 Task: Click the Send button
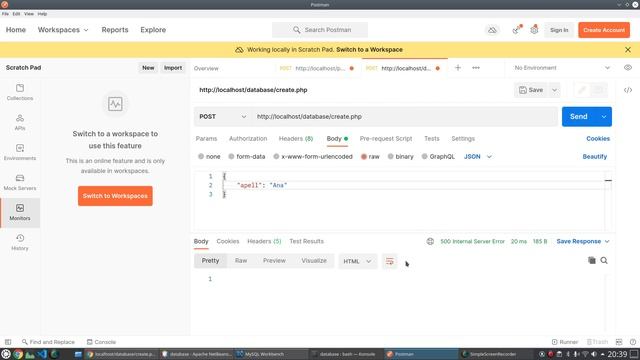click(x=579, y=117)
